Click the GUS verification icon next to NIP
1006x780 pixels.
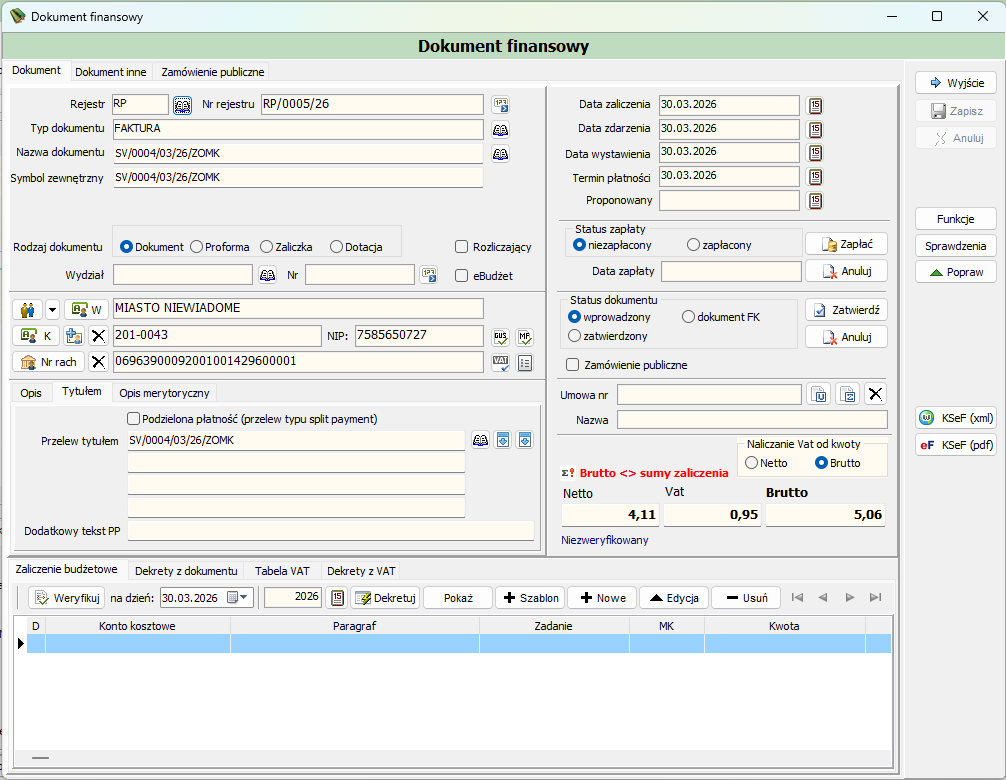pos(500,337)
